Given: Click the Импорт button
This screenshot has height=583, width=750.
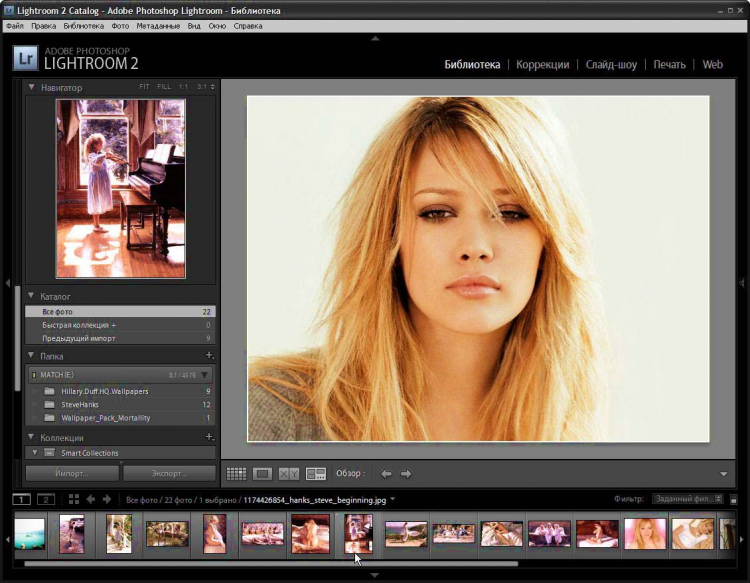Looking at the screenshot, I should pyautogui.click(x=71, y=473).
